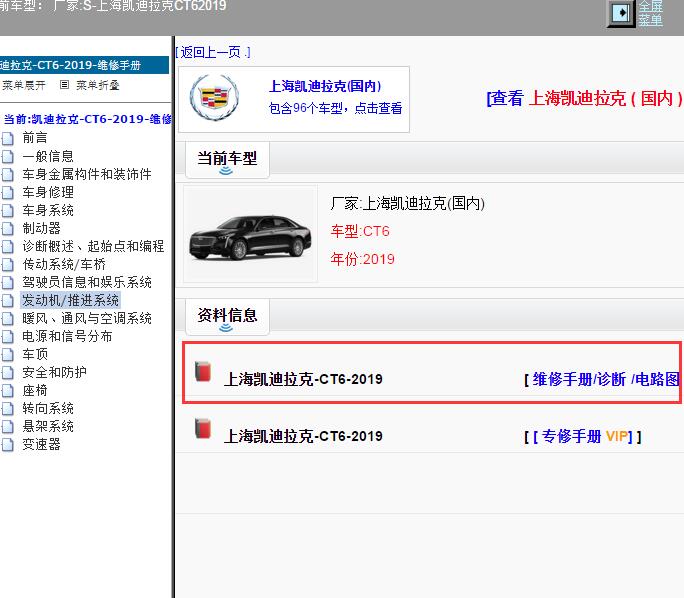Open 悬架系统 tree item
684x598 pixels.
click(x=48, y=426)
